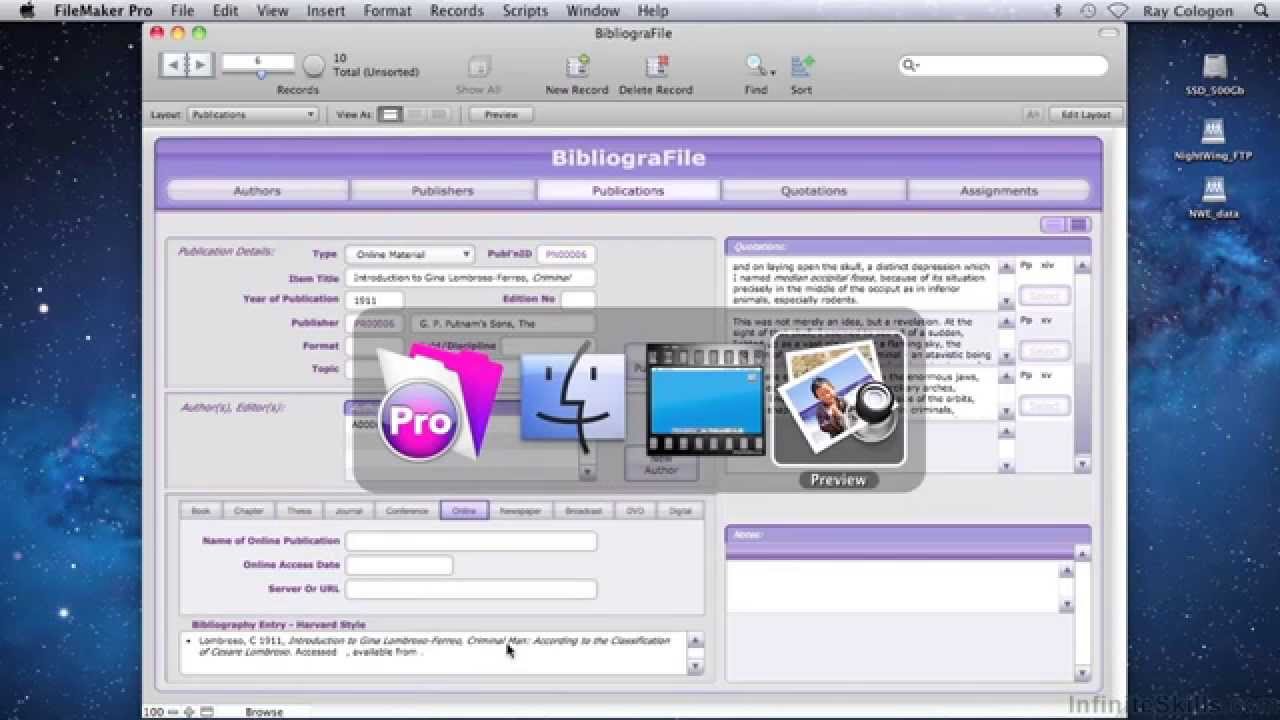Select the Journal format tab
The image size is (1280, 720).
349,510
